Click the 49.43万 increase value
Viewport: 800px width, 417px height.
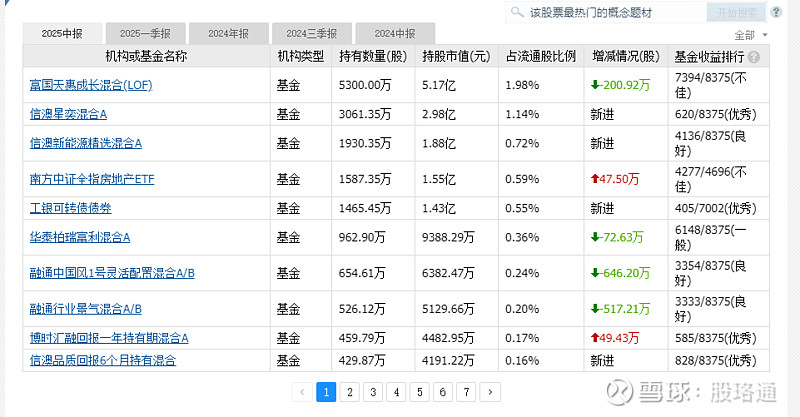[x=615, y=338]
